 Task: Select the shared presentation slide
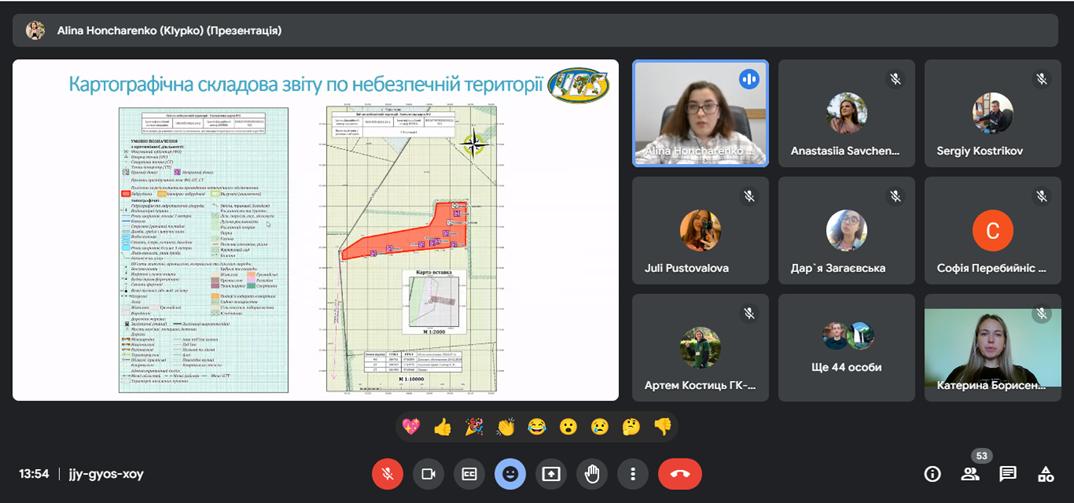(315, 230)
